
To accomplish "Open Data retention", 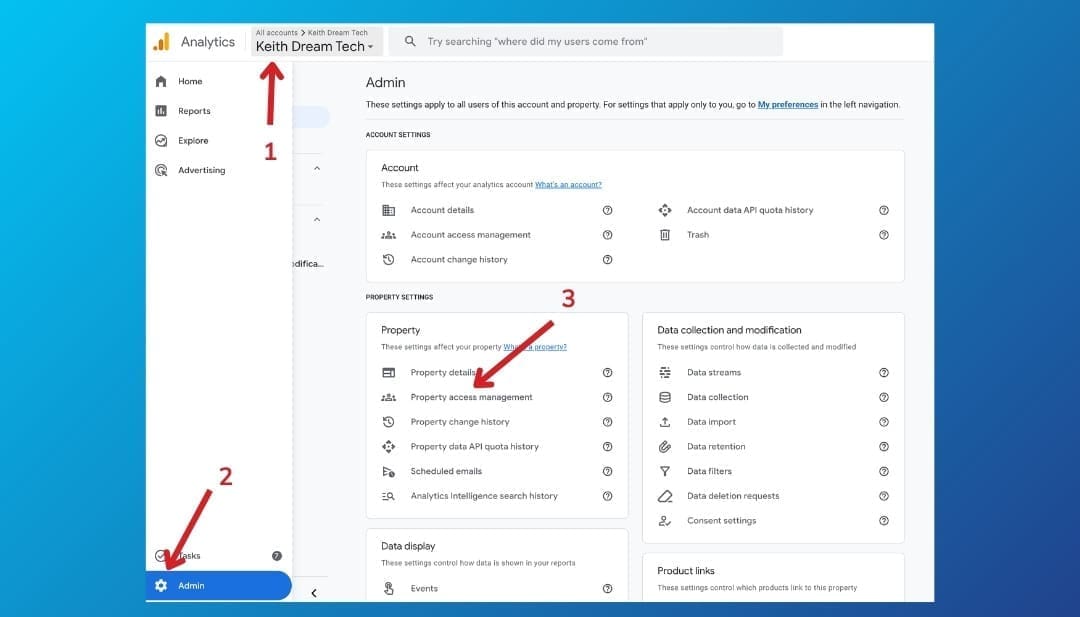I will [716, 447].
